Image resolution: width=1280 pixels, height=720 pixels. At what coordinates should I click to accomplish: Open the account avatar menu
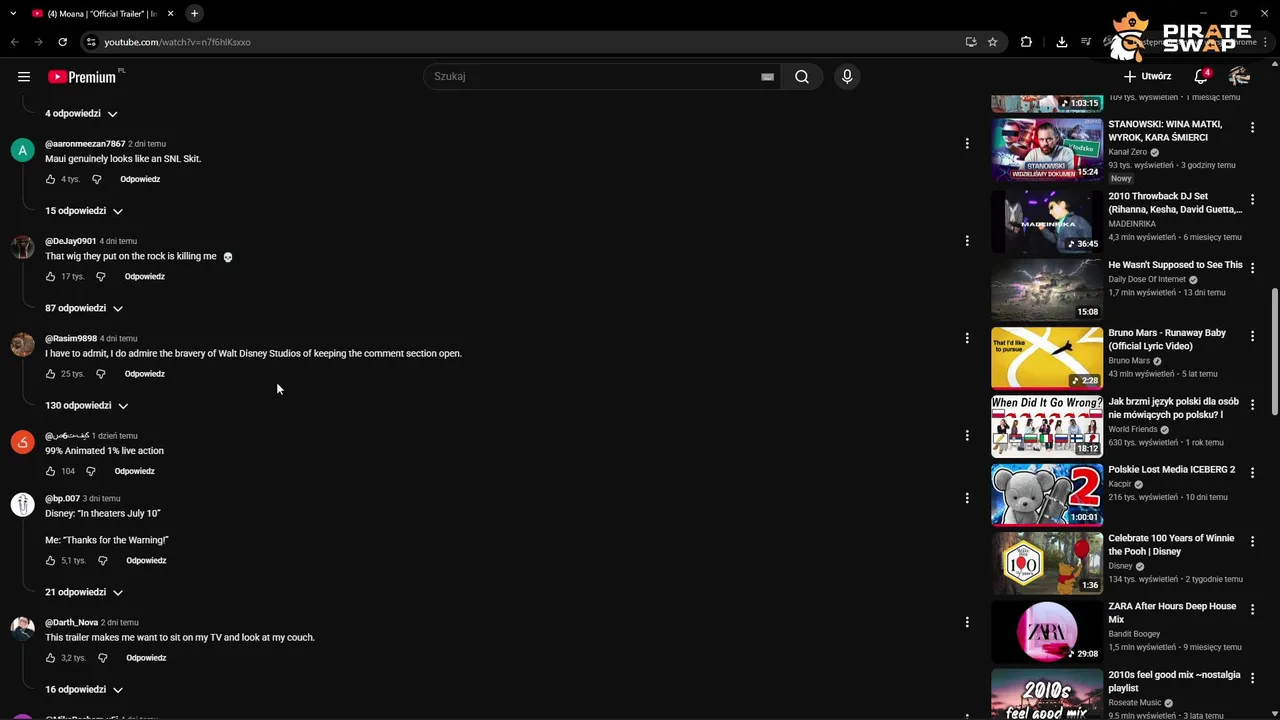(1239, 76)
